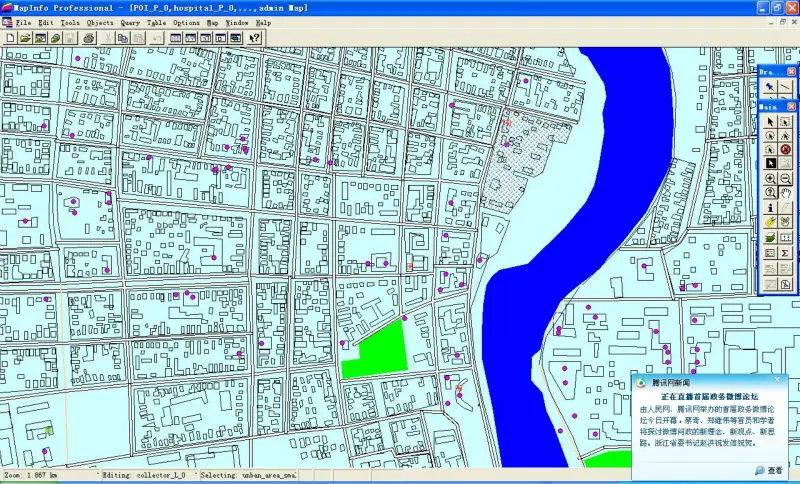Activate the Grabber hand tool
Image resolution: width=800 pixels, height=484 pixels.
tap(786, 192)
